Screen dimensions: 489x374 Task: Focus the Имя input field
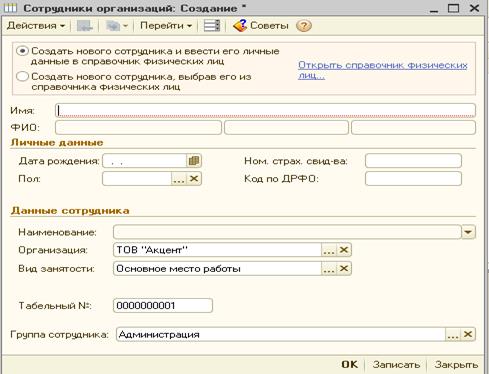click(x=265, y=110)
